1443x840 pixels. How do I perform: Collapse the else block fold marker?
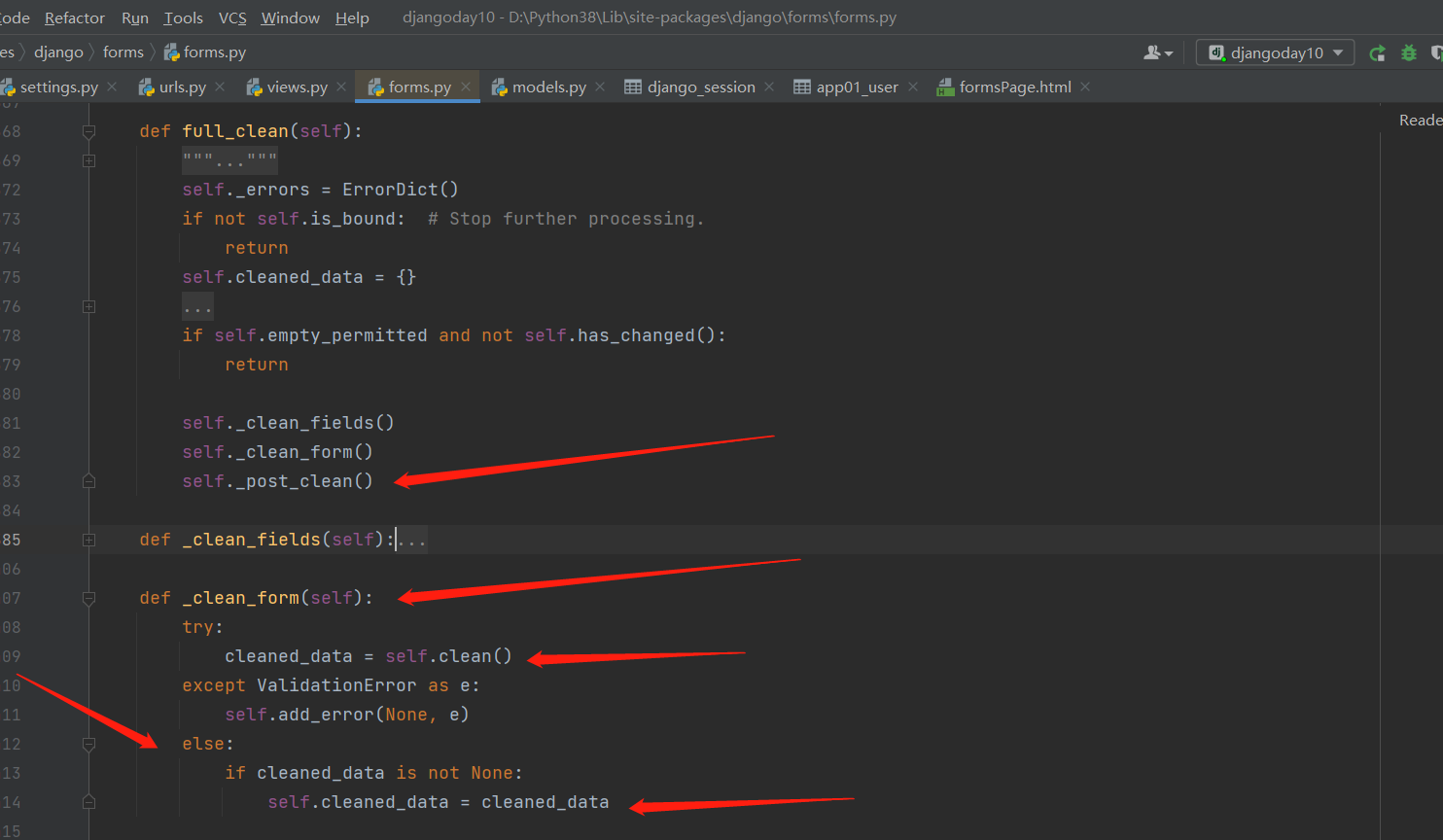pos(88,744)
